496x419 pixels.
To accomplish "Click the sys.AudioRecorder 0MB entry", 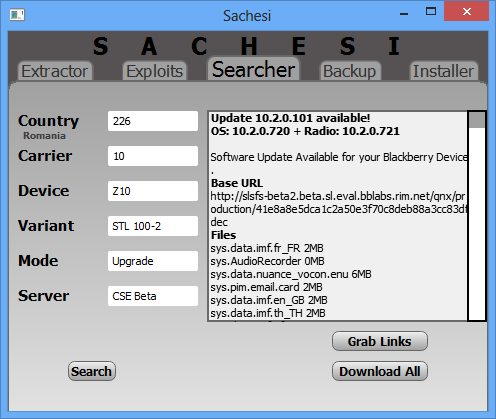I will (267, 261).
